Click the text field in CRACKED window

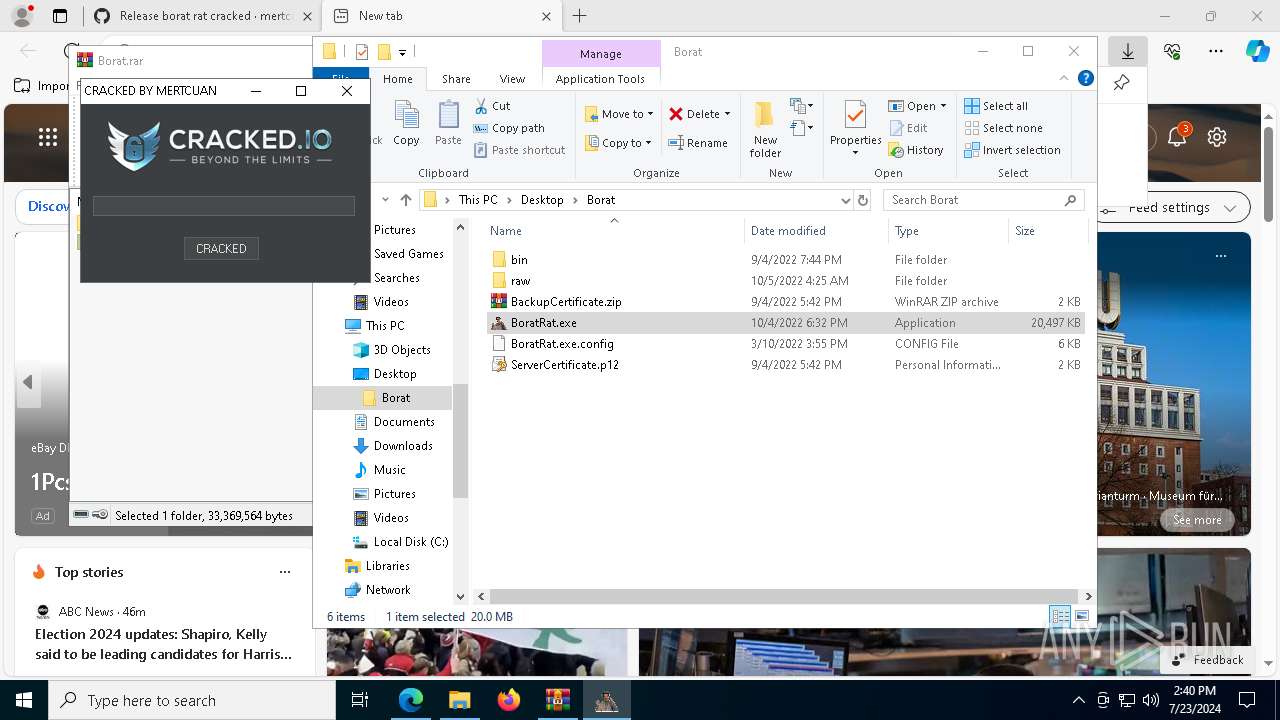224,206
